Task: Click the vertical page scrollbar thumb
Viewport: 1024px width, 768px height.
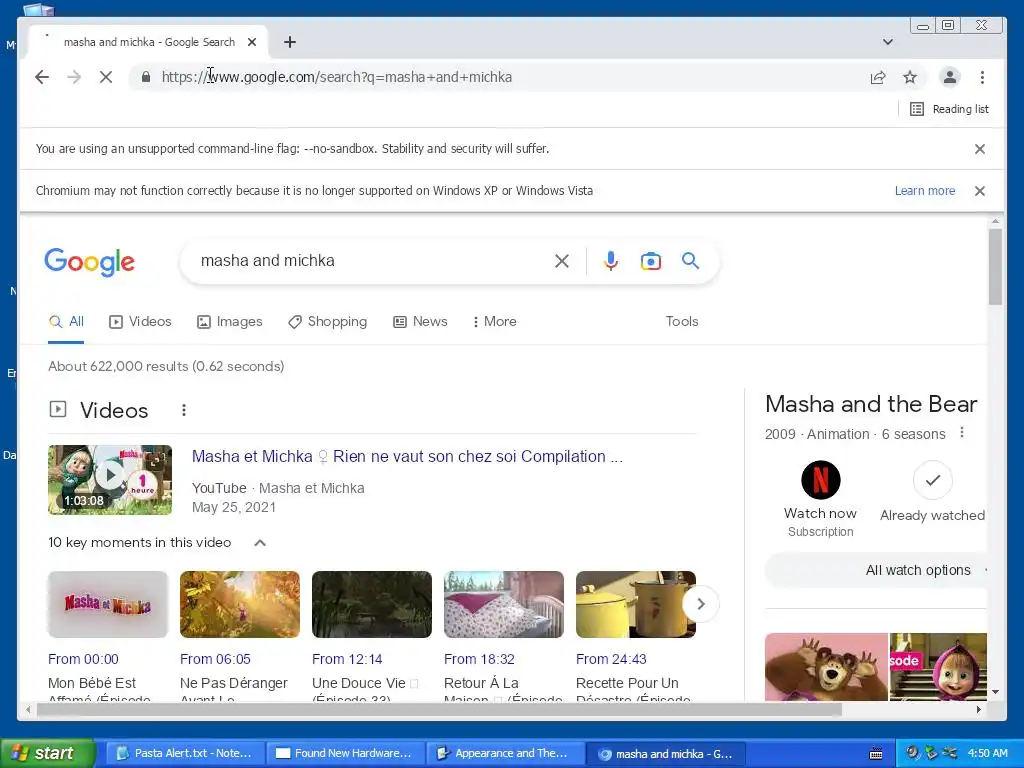Action: (995, 266)
